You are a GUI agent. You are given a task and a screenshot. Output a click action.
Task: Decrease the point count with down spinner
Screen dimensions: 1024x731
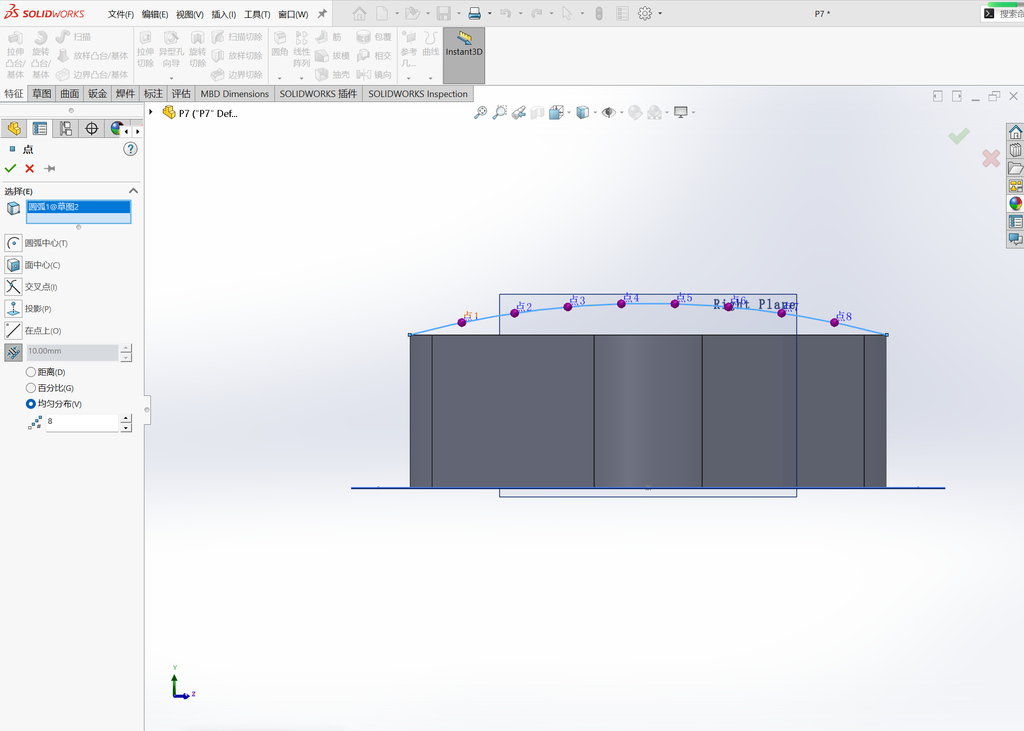pos(126,427)
